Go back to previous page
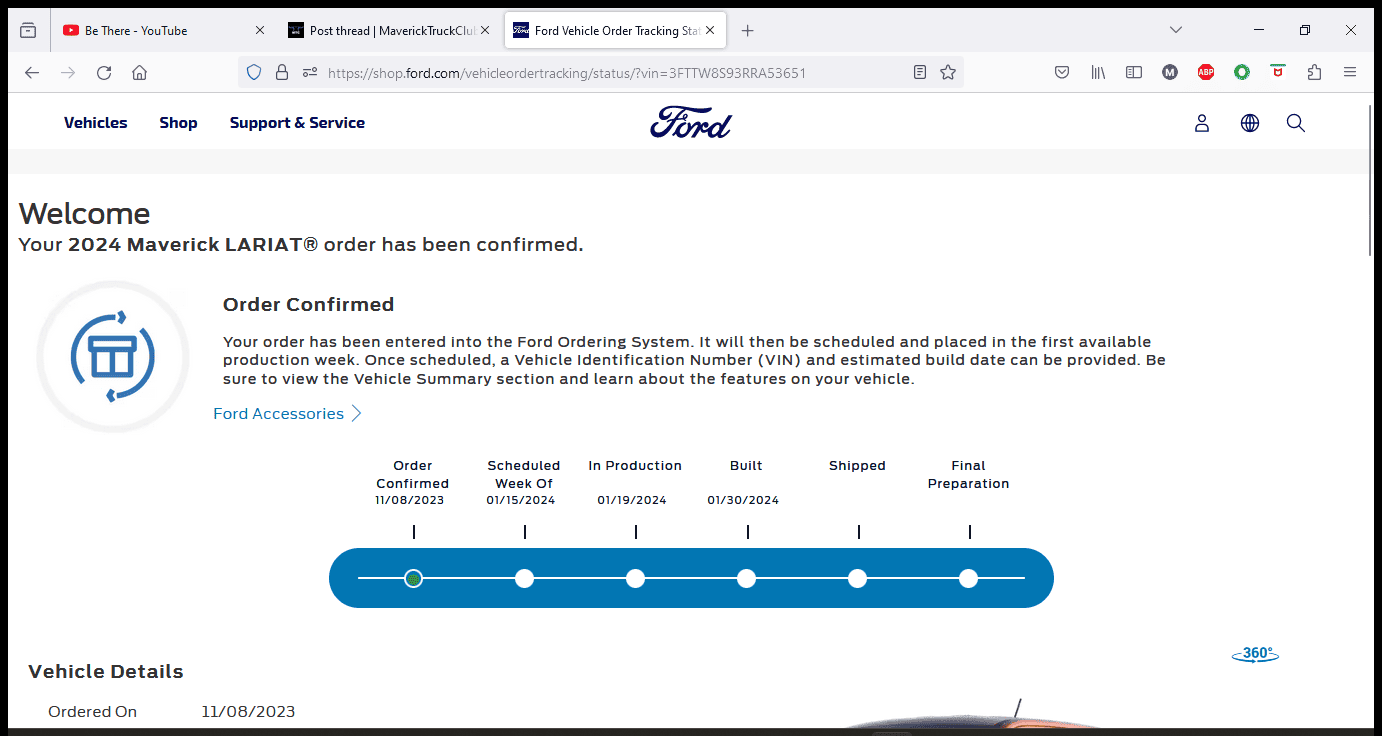 click(x=32, y=72)
